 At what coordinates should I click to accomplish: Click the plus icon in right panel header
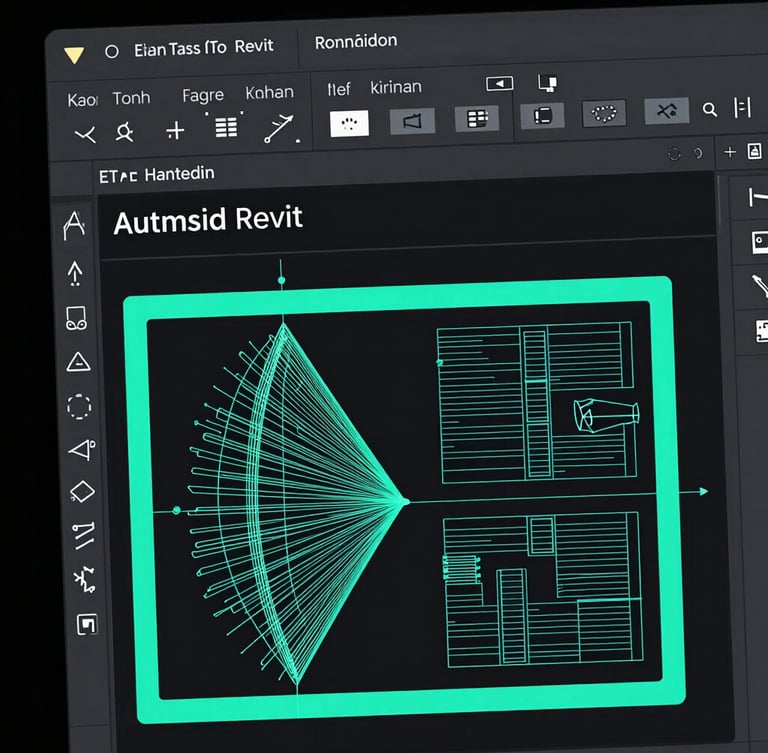730,152
